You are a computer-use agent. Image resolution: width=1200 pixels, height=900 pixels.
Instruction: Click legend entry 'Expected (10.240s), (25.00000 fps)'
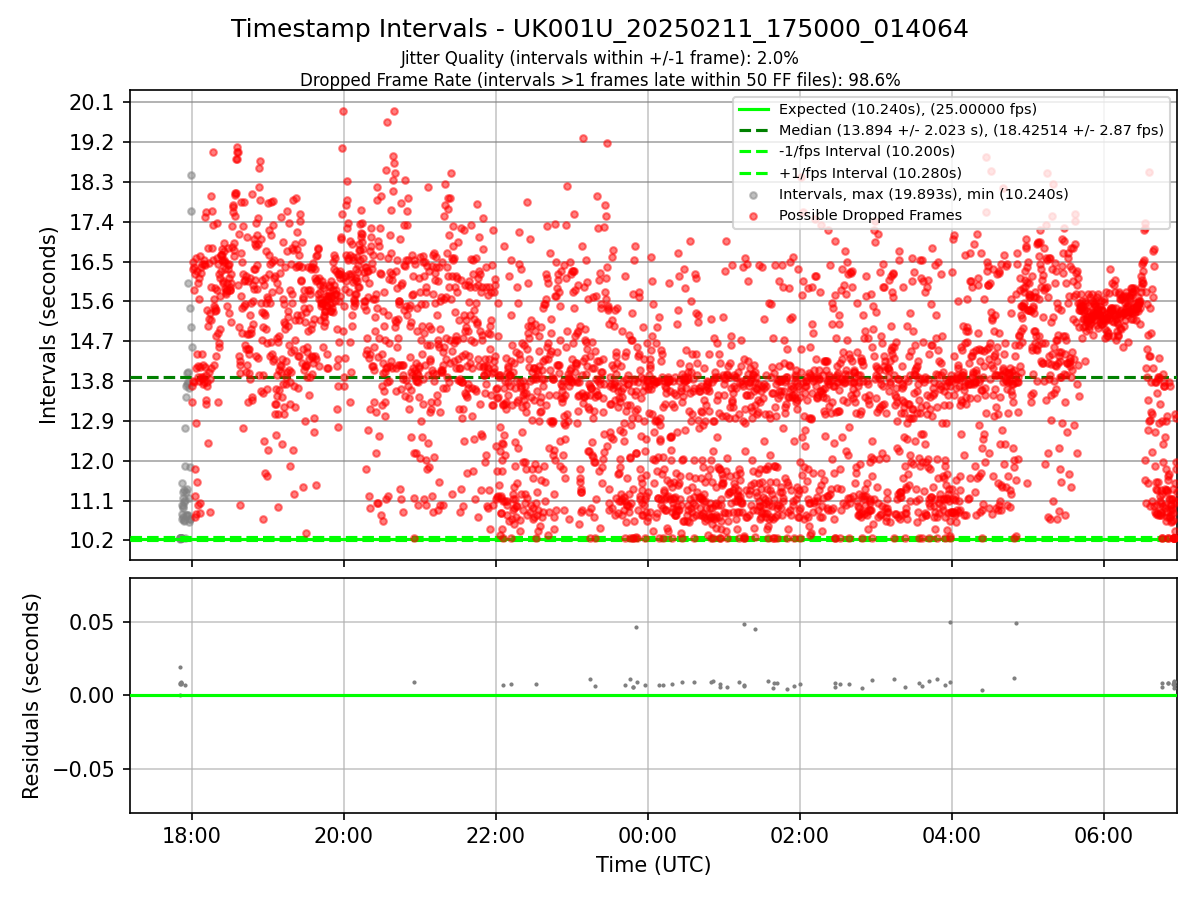908,109
